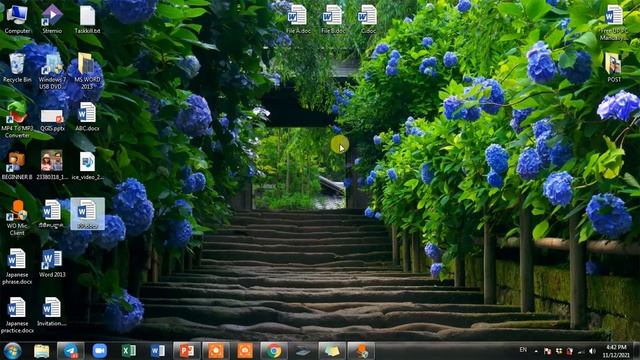Select the QGIS.pptx presentation icon
Screen dimensions: 640x360
click(x=52, y=119)
